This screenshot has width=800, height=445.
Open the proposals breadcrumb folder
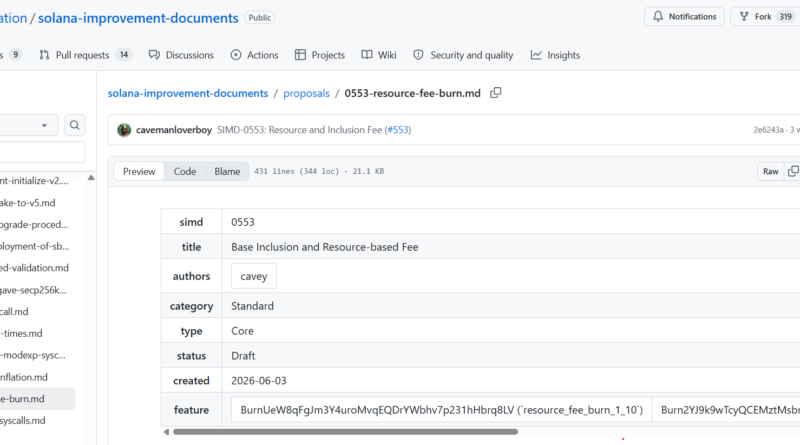coord(306,93)
